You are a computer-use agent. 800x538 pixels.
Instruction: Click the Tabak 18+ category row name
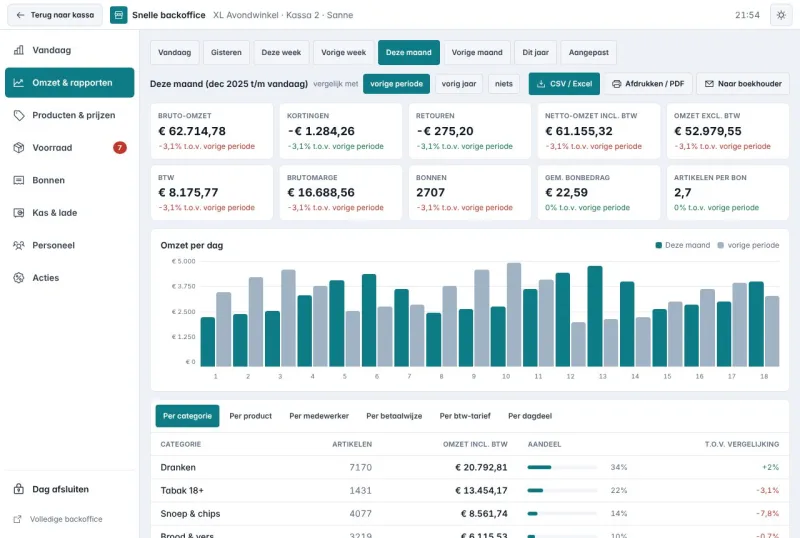182,491
